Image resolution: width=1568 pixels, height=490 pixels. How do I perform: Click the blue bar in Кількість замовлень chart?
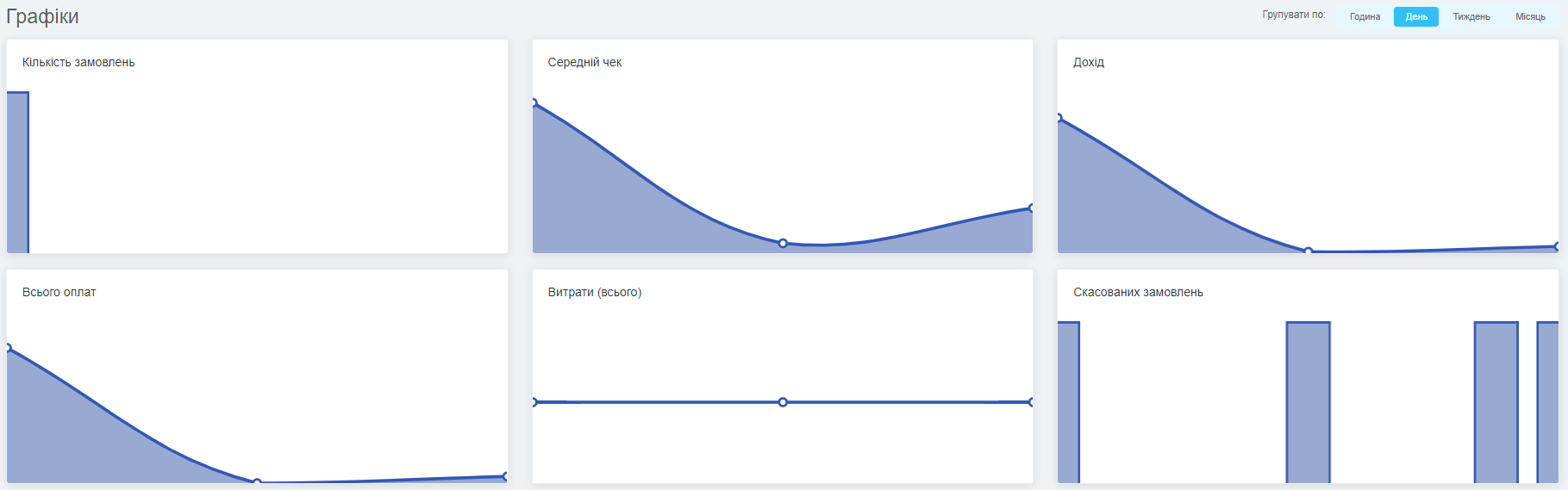coord(17,172)
